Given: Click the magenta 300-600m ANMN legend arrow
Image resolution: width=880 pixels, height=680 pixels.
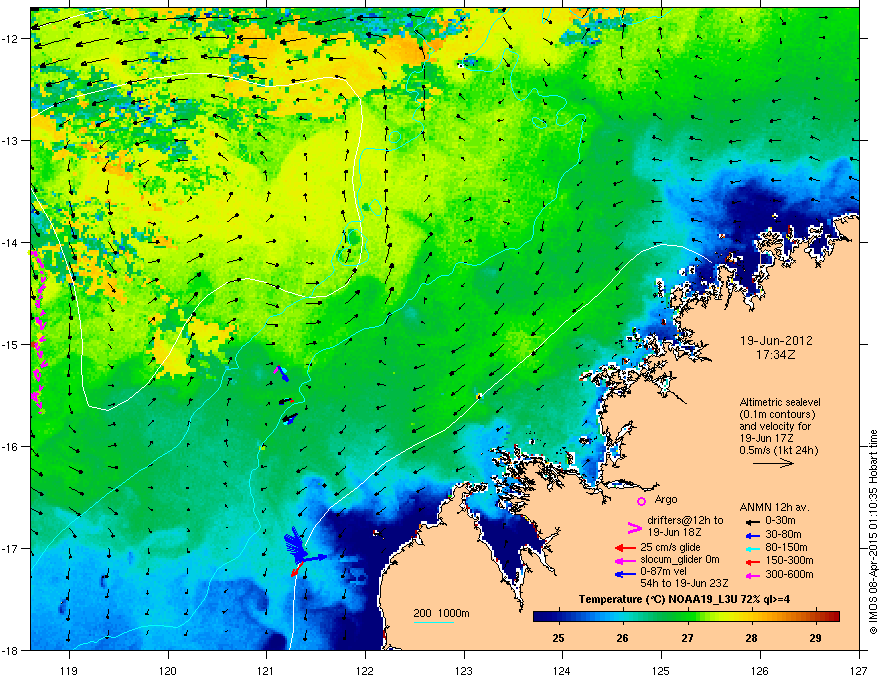Looking at the screenshot, I should (x=752, y=575).
